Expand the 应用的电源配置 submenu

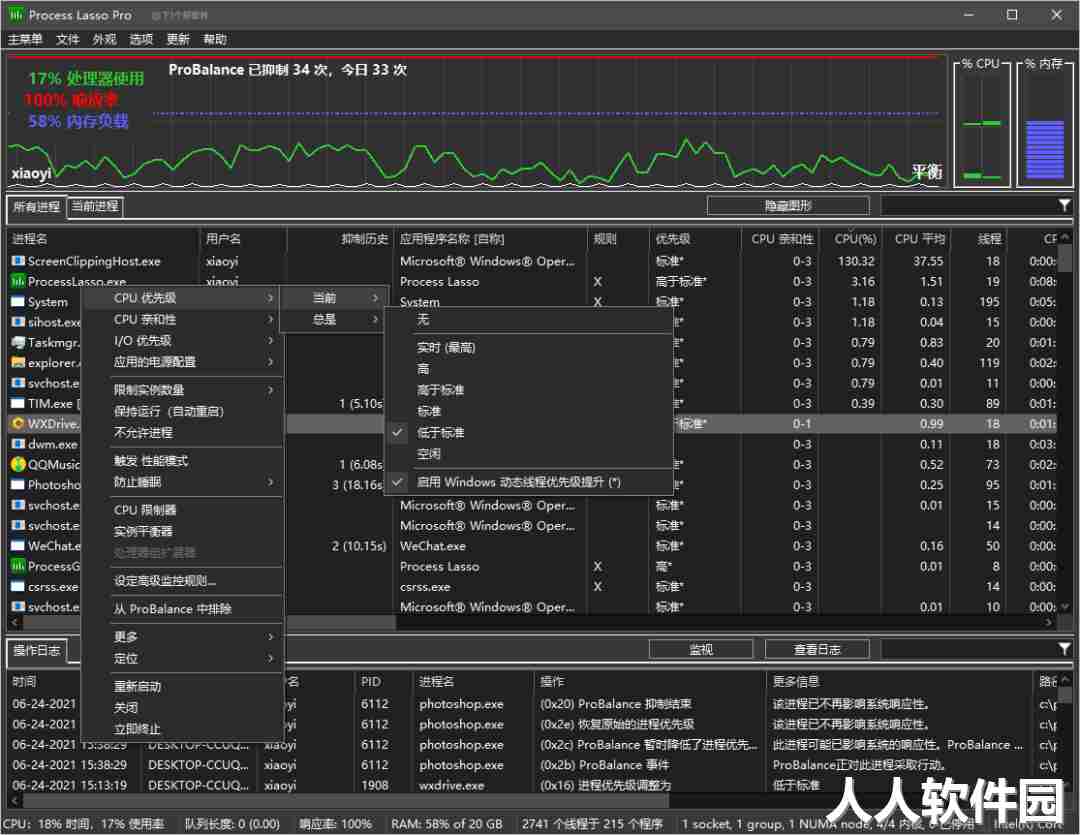183,362
